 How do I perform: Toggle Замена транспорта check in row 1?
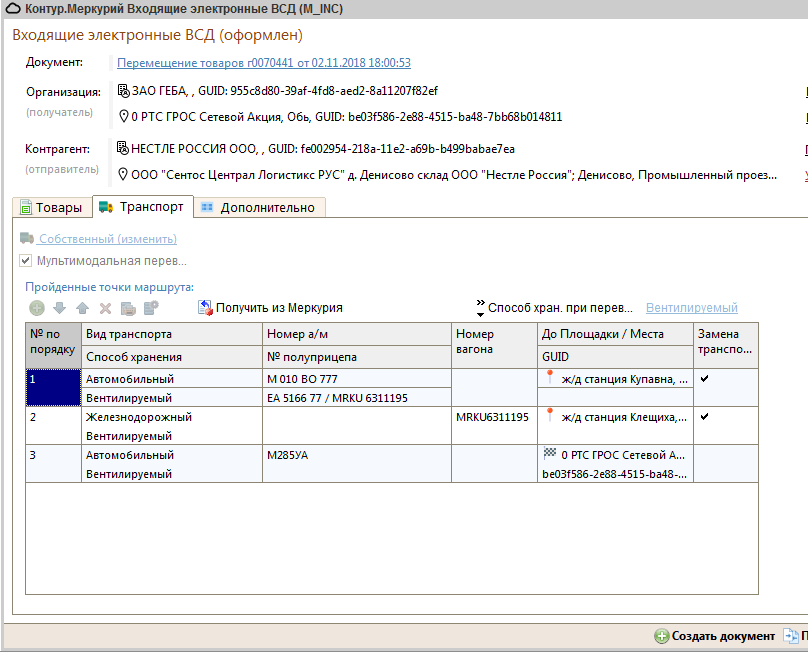[x=704, y=379]
